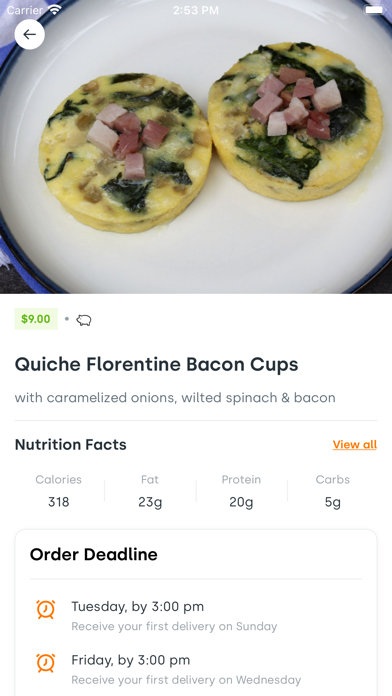Click the battery indicator icon
392x696 pixels.
[x=375, y=10]
